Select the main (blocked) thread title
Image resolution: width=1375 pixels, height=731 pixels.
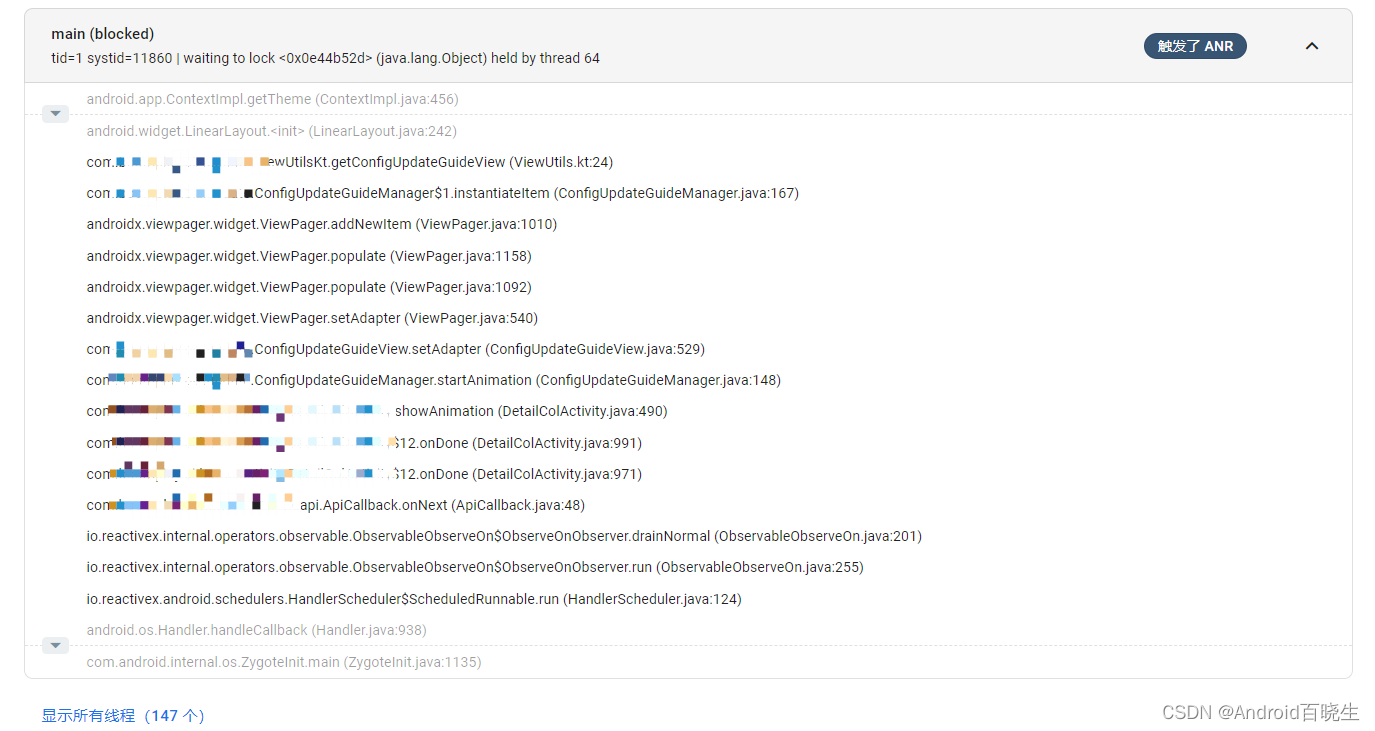tap(103, 34)
